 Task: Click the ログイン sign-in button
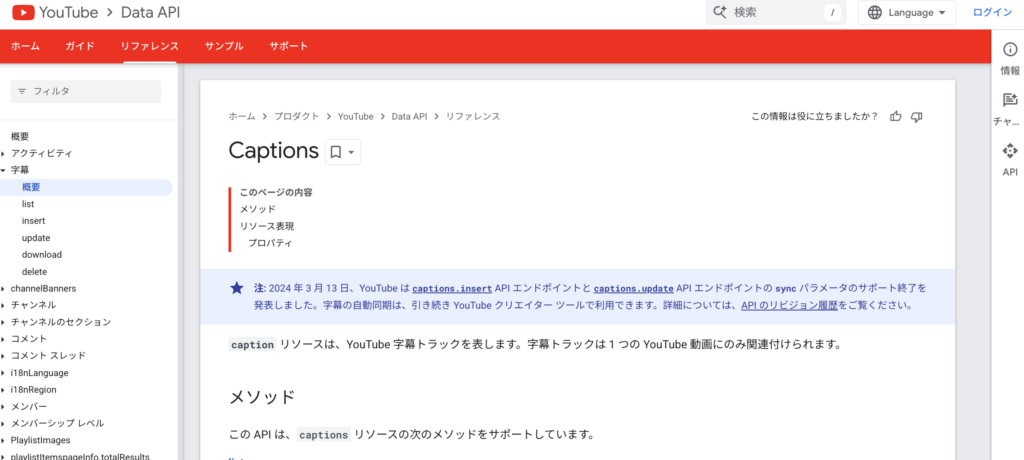click(992, 13)
